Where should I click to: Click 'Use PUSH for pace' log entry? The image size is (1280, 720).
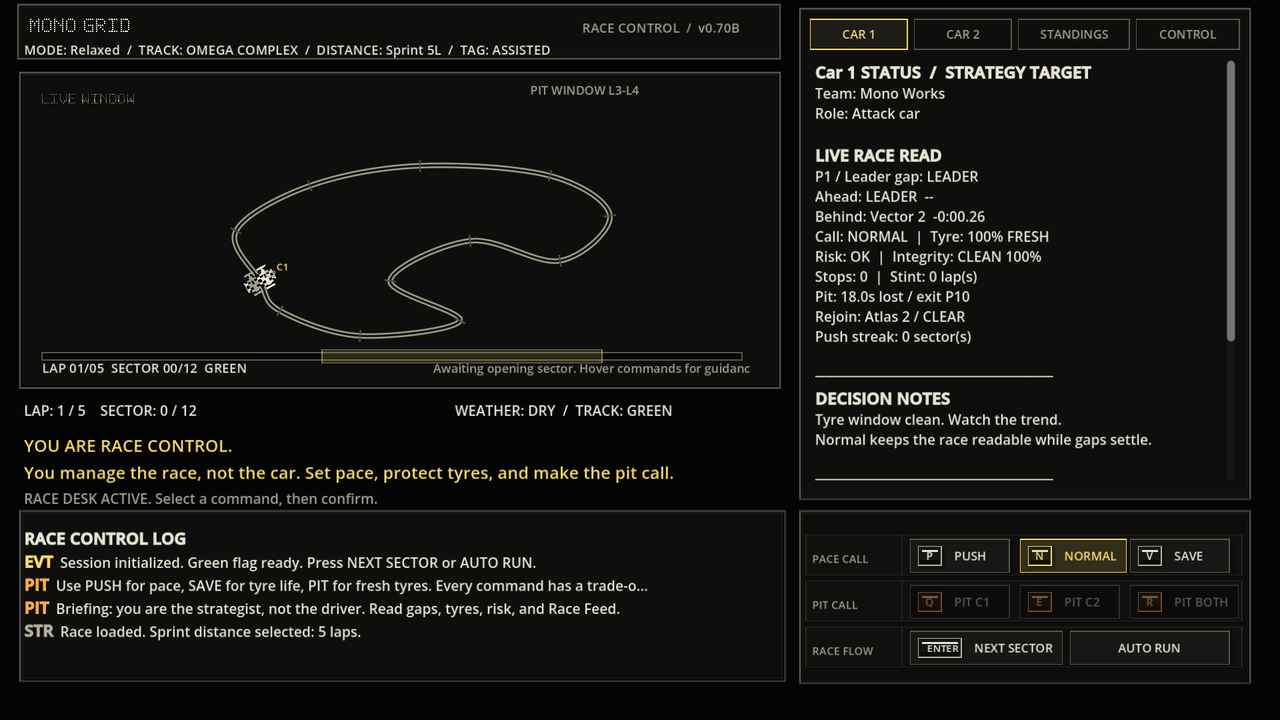[336, 586]
